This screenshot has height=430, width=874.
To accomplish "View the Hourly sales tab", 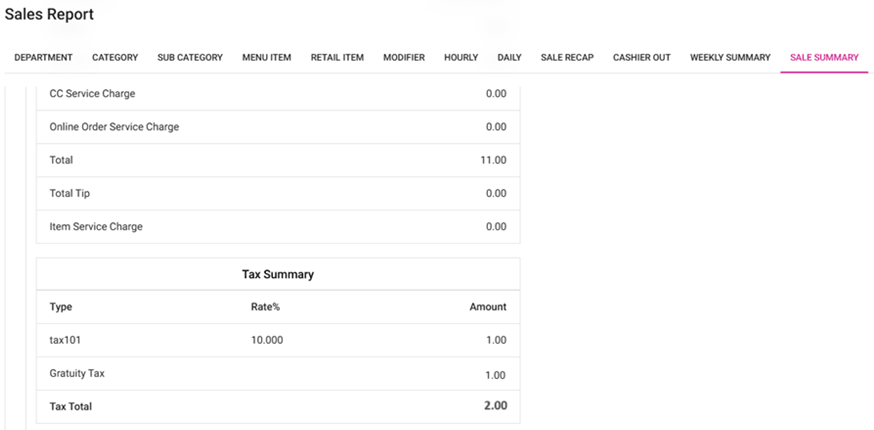I will [x=461, y=58].
